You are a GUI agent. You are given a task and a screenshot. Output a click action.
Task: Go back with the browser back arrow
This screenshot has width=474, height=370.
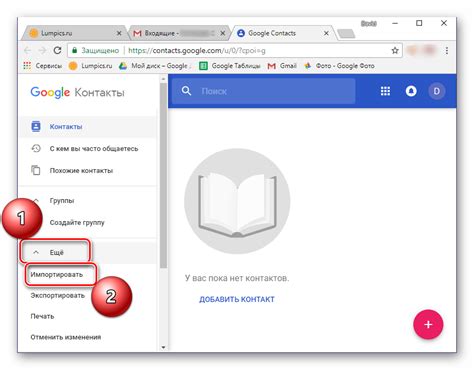[x=27, y=50]
